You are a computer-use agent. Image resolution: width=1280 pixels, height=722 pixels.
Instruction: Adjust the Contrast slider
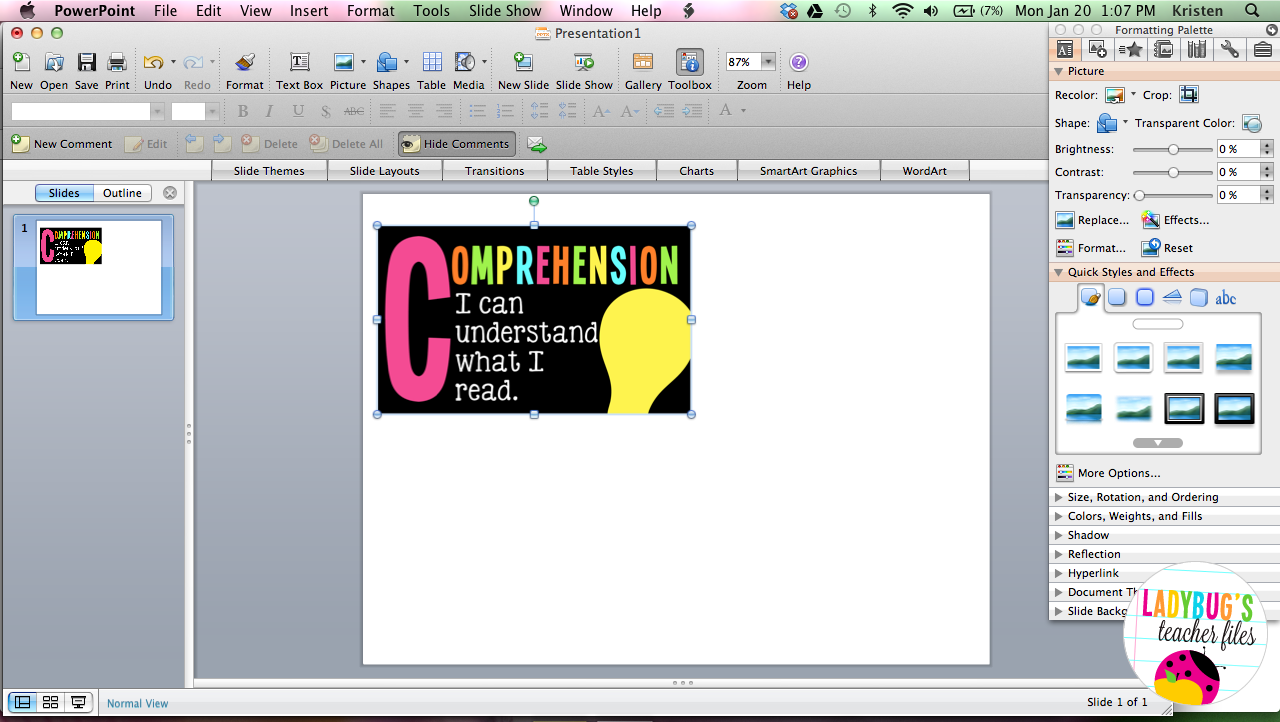tap(1173, 172)
